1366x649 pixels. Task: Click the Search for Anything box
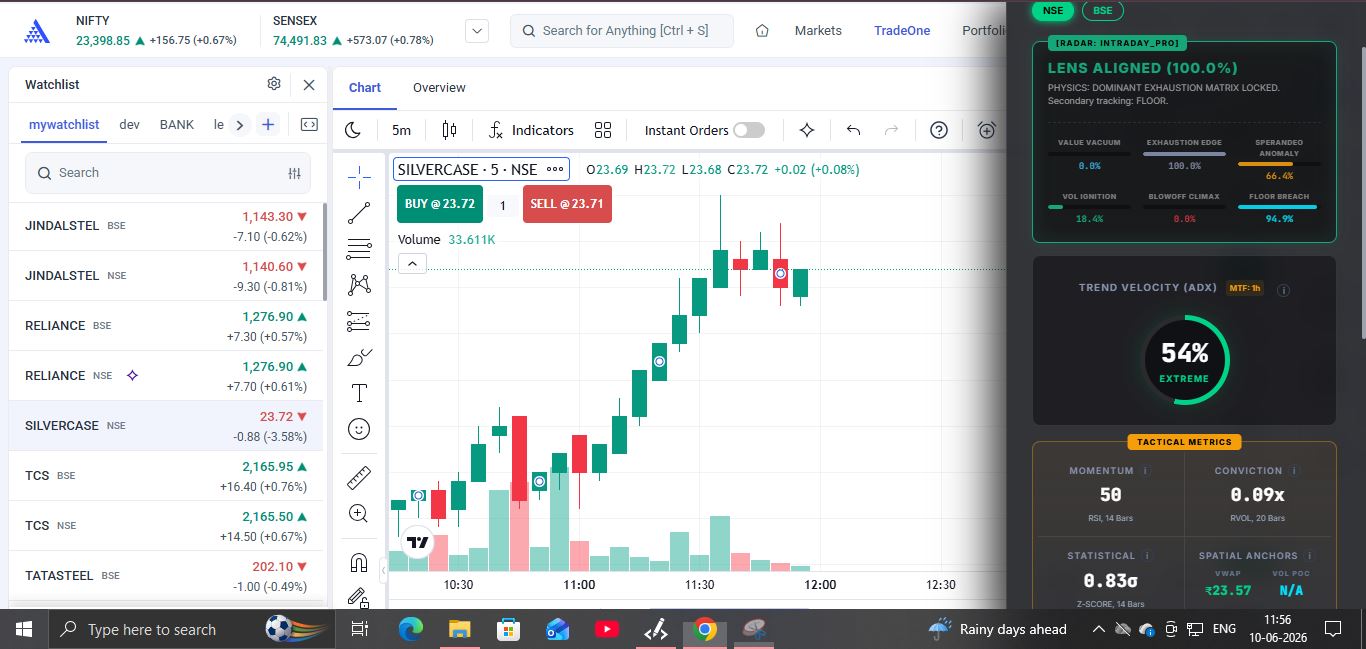tap(622, 31)
